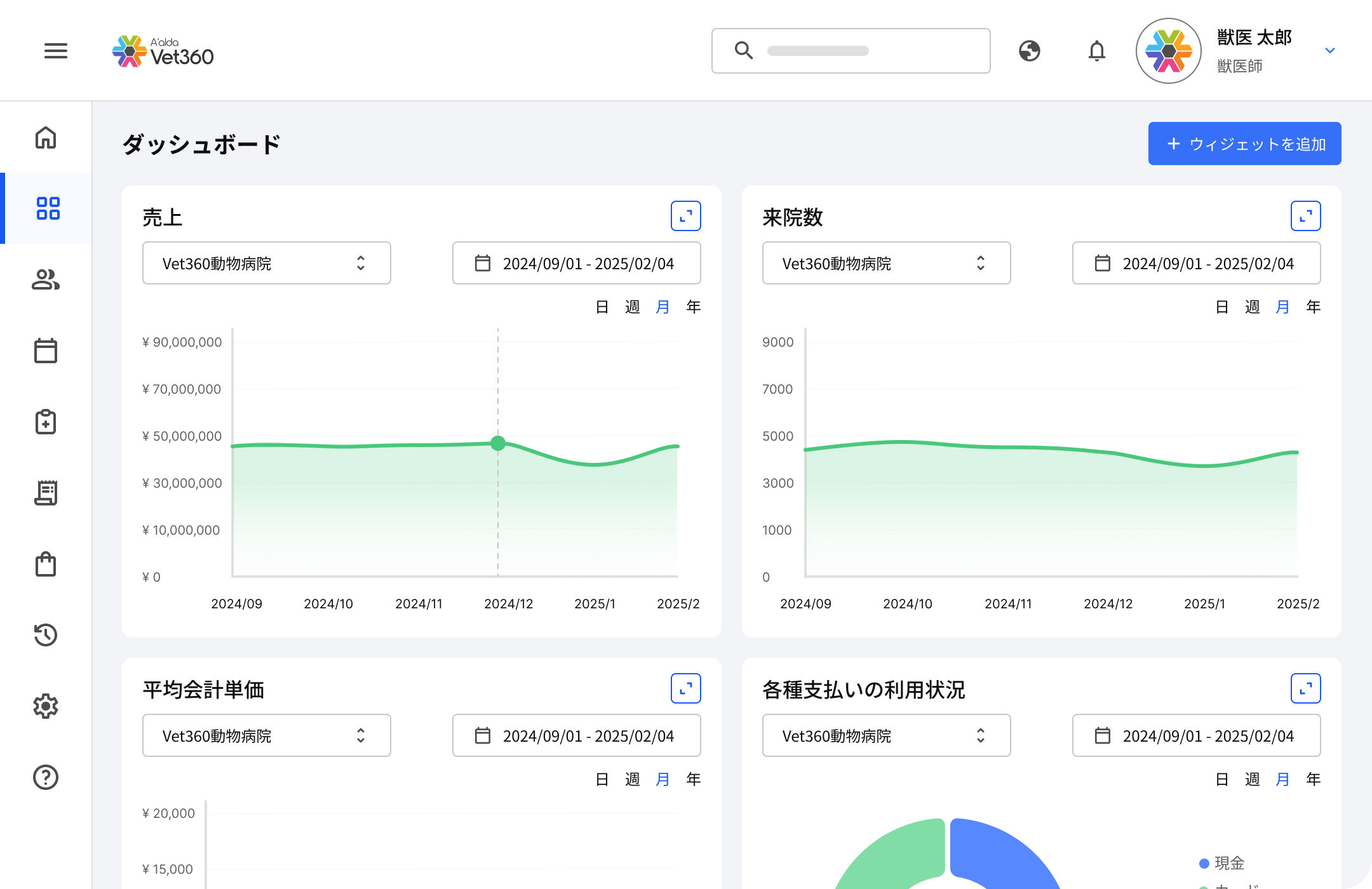Open the 来院数 date range picker
This screenshot has width=1372, height=889.
click(1197, 263)
